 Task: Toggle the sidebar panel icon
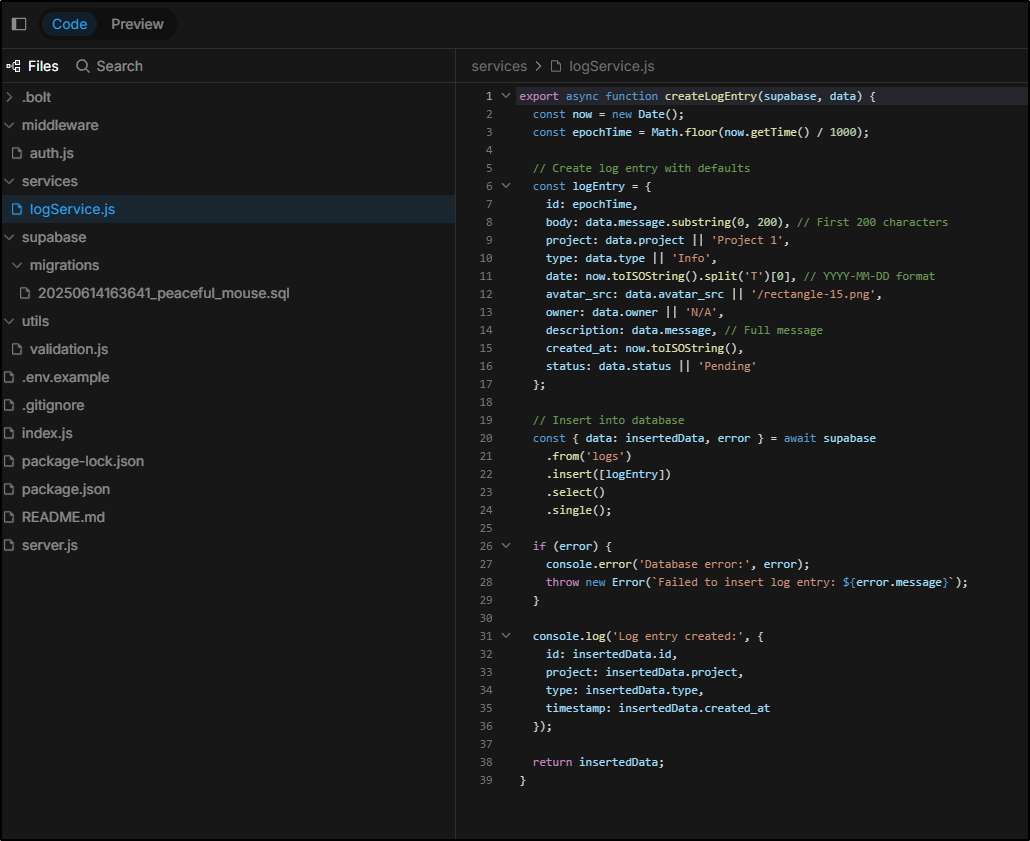pos(19,24)
